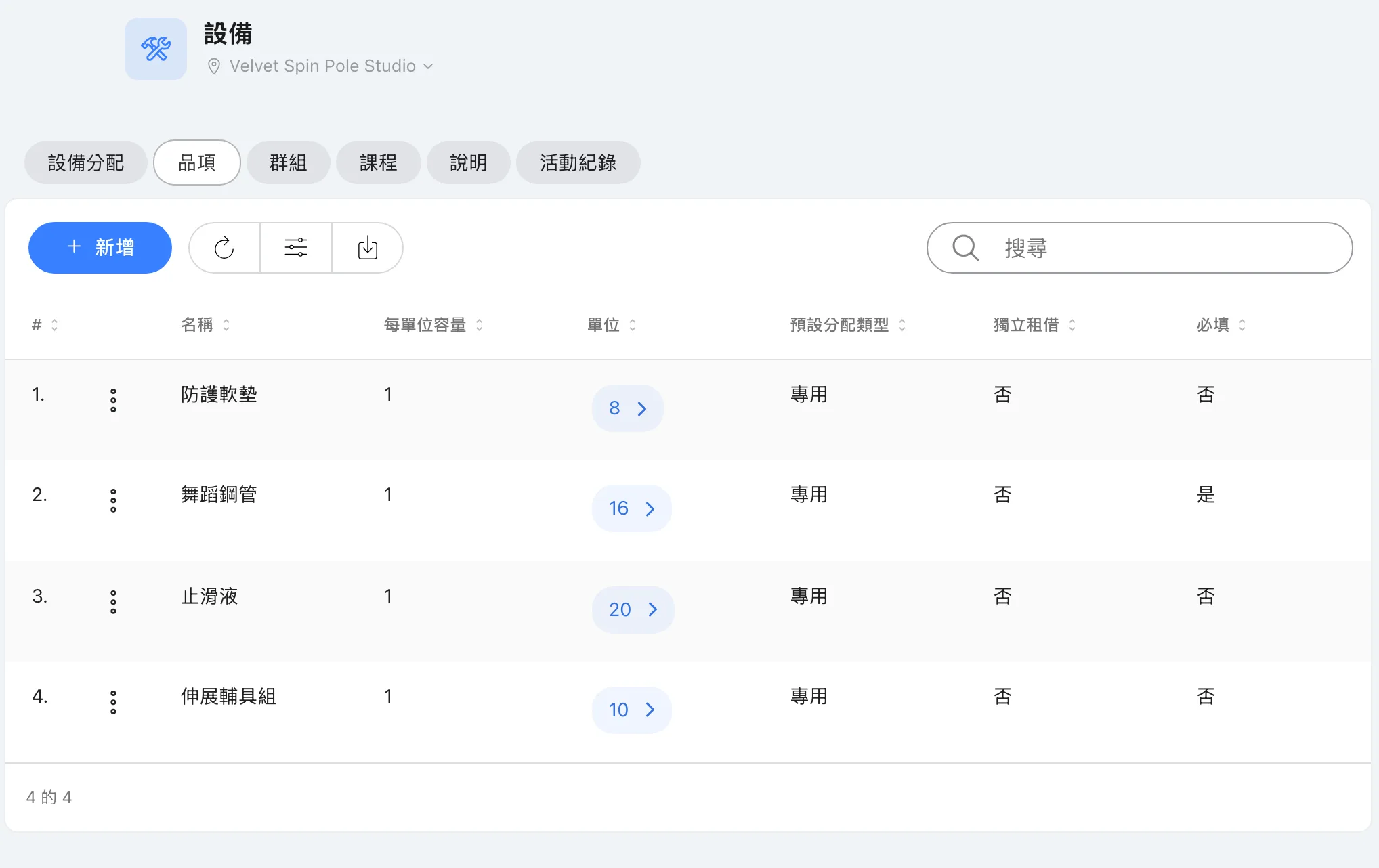The height and width of the screenshot is (868, 1379).
Task: Open the 說明 tab
Action: tap(469, 162)
